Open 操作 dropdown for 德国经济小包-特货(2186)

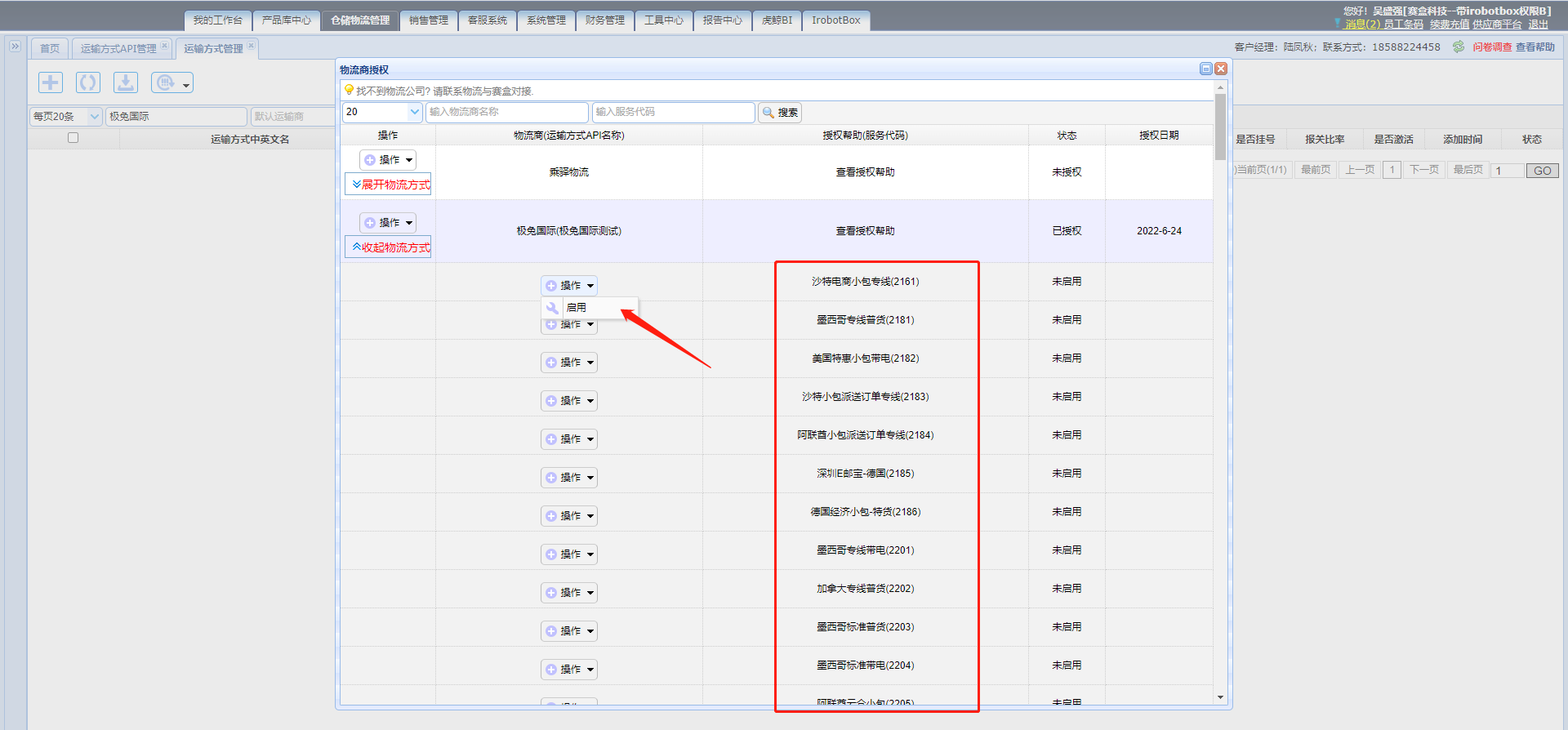tap(569, 516)
